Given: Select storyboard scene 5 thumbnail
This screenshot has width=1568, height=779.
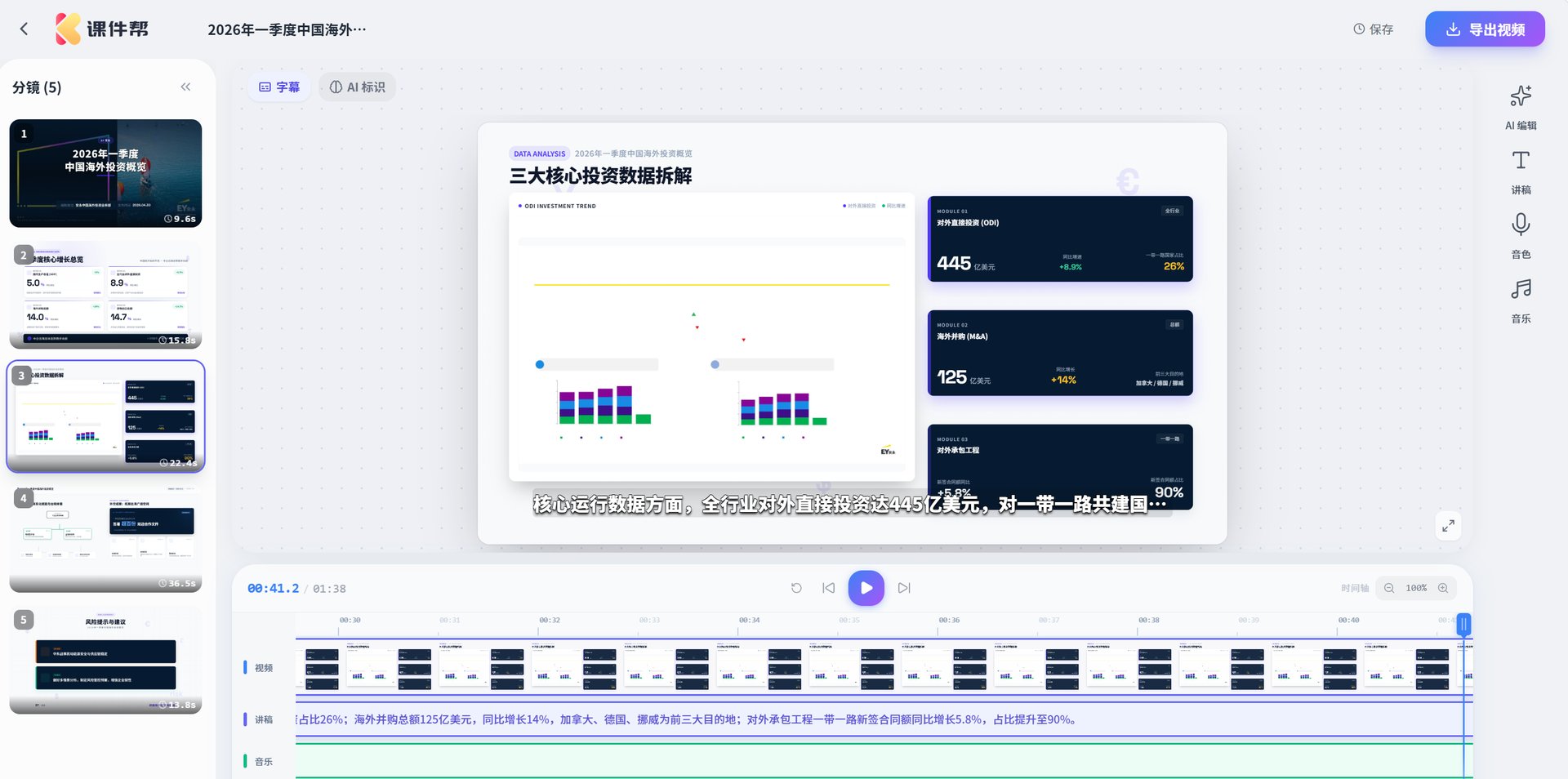Looking at the screenshot, I should (x=105, y=660).
